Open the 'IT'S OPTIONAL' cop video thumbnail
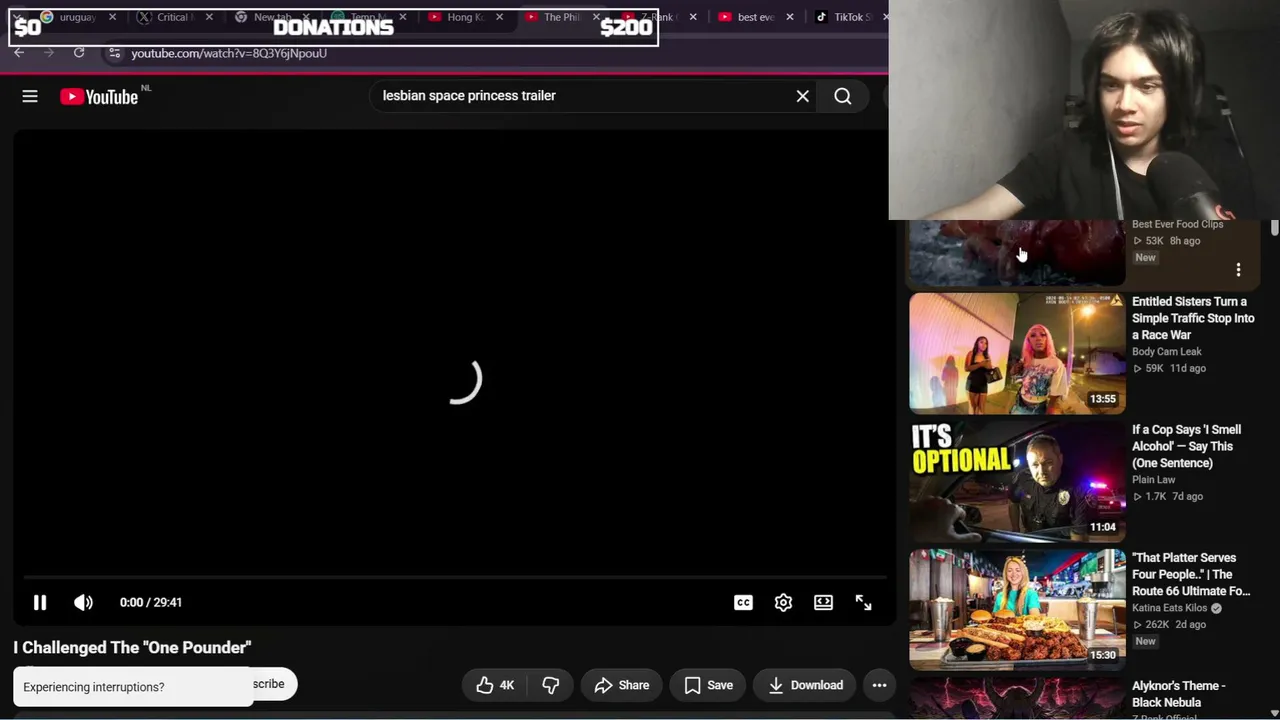The height and width of the screenshot is (720, 1280). (x=1017, y=481)
